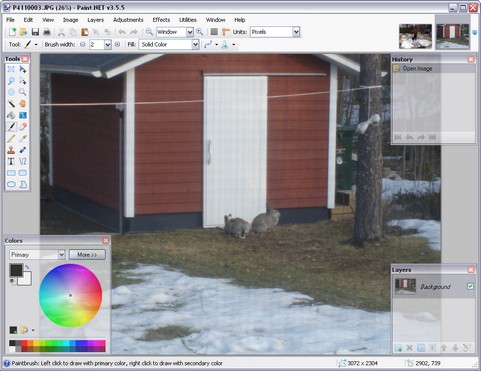Image resolution: width=481 pixels, height=371 pixels.
Task: Switch to the snowy image thumbnail
Action: coord(415,36)
